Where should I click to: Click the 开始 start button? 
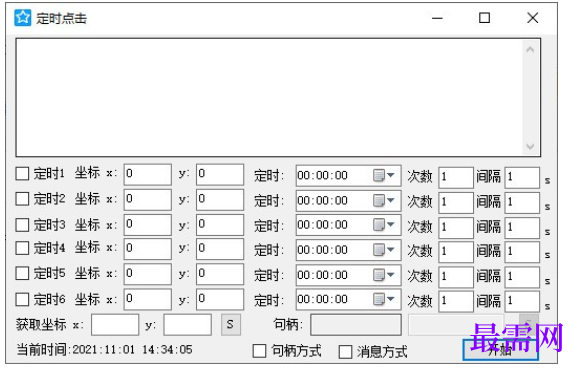coord(500,349)
